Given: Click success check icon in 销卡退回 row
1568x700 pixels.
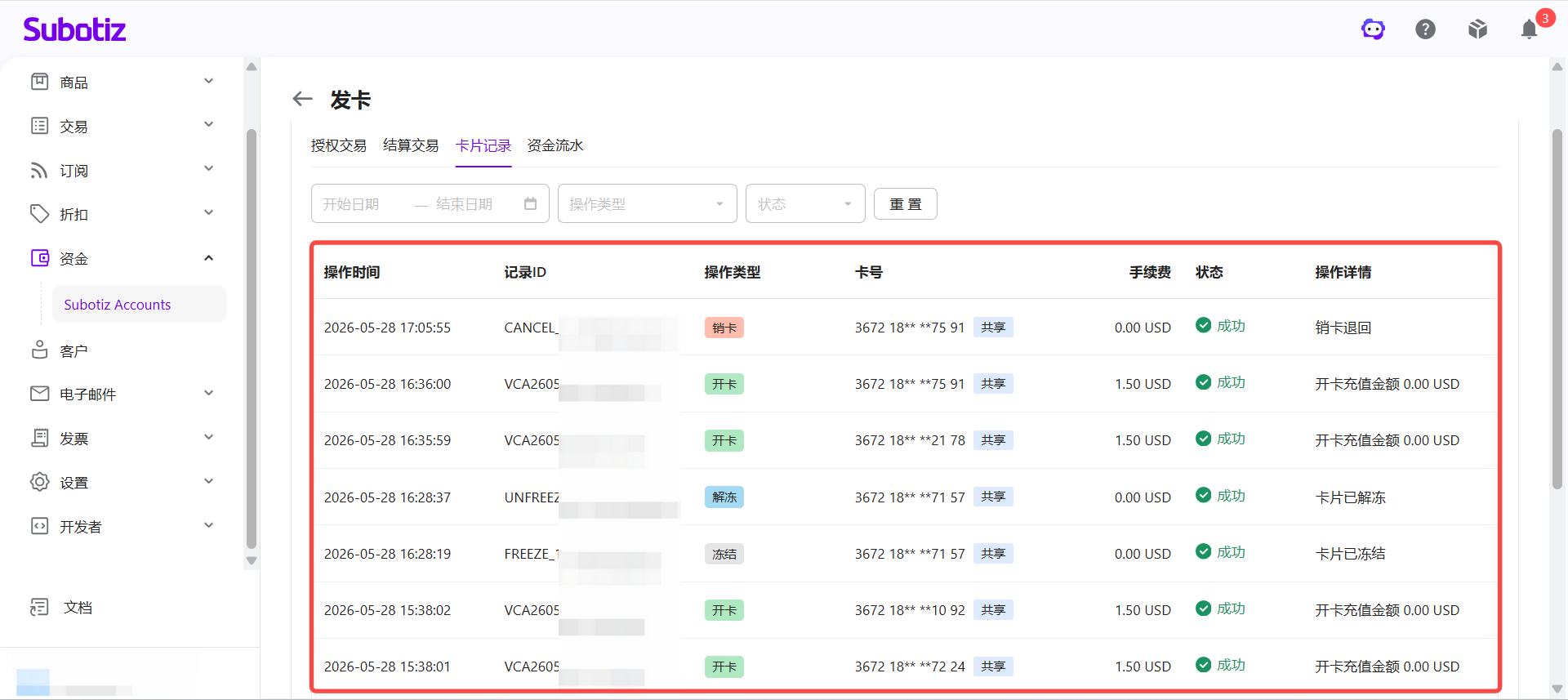Looking at the screenshot, I should click(x=1203, y=325).
